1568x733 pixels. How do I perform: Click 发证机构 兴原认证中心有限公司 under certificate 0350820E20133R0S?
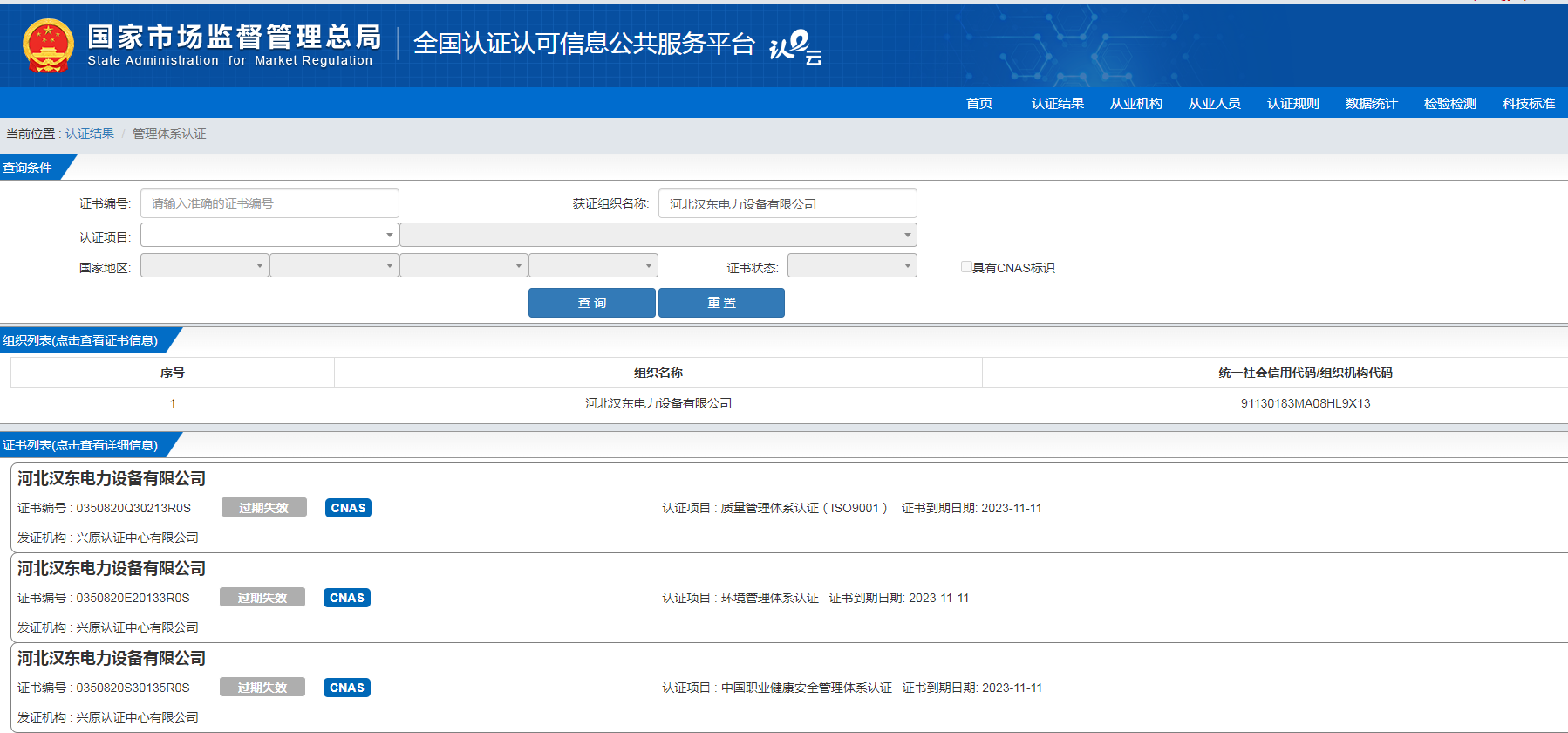(x=108, y=627)
